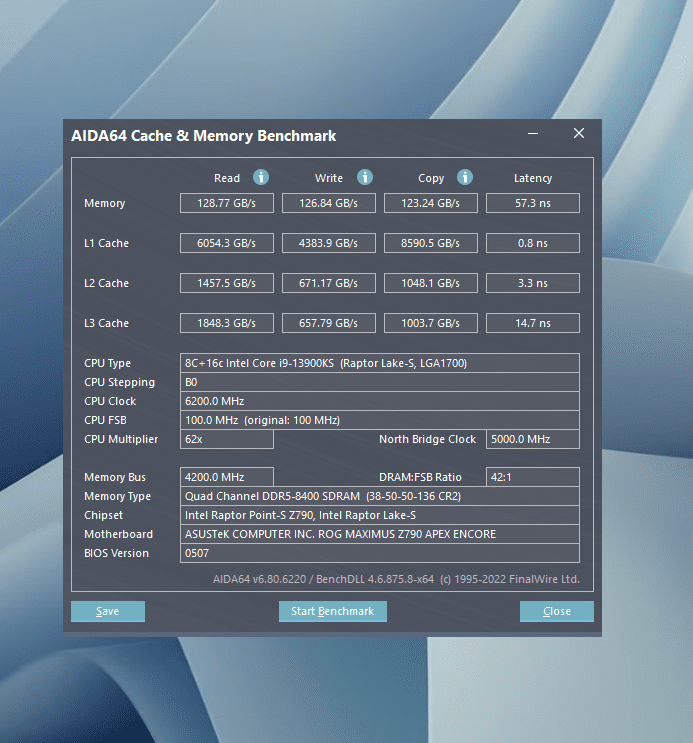The image size is (693, 743).
Task: Click the Memory Bus label
Action: point(115,477)
